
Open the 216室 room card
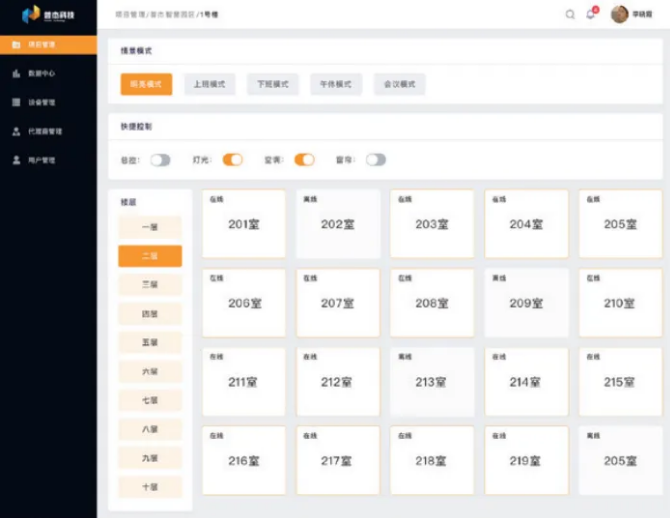244,460
